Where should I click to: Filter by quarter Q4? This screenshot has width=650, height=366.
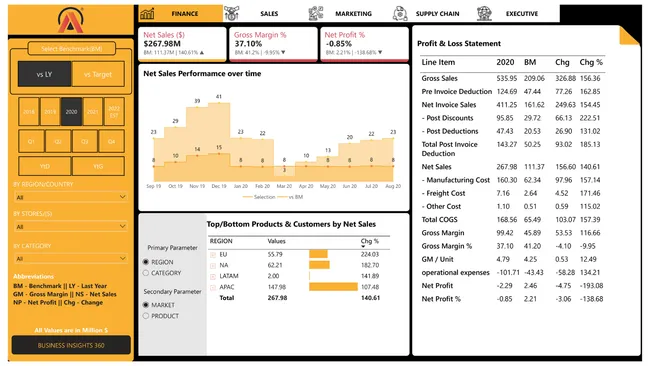coord(112,141)
